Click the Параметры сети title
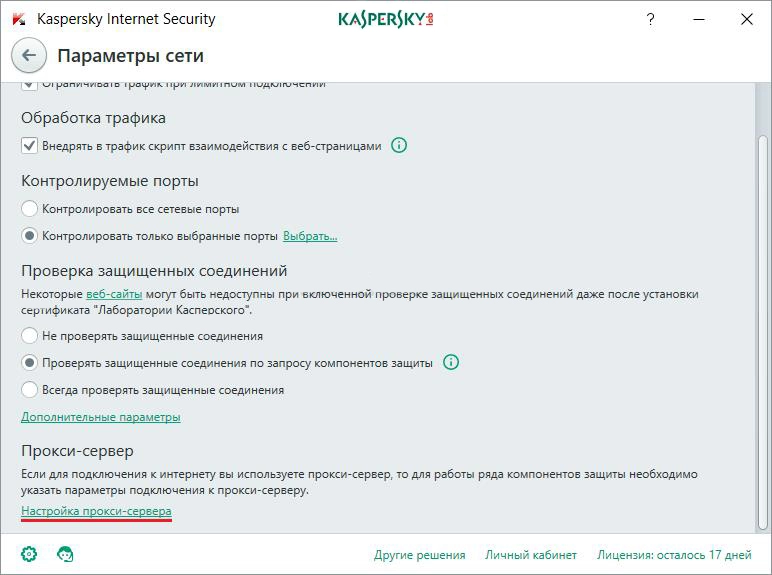Viewport: 772px width, 575px height. click(x=130, y=56)
